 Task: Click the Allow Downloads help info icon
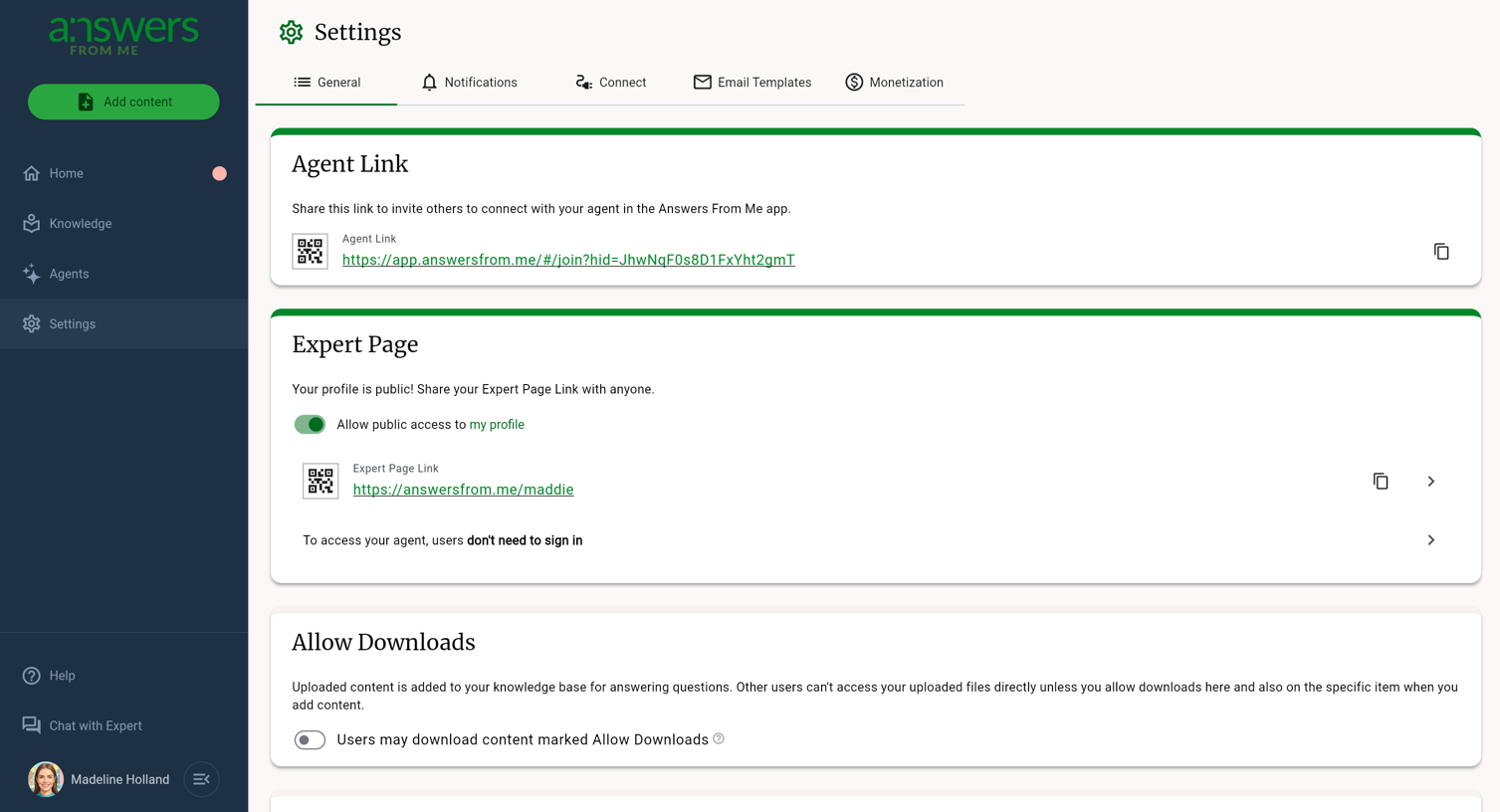point(719,738)
